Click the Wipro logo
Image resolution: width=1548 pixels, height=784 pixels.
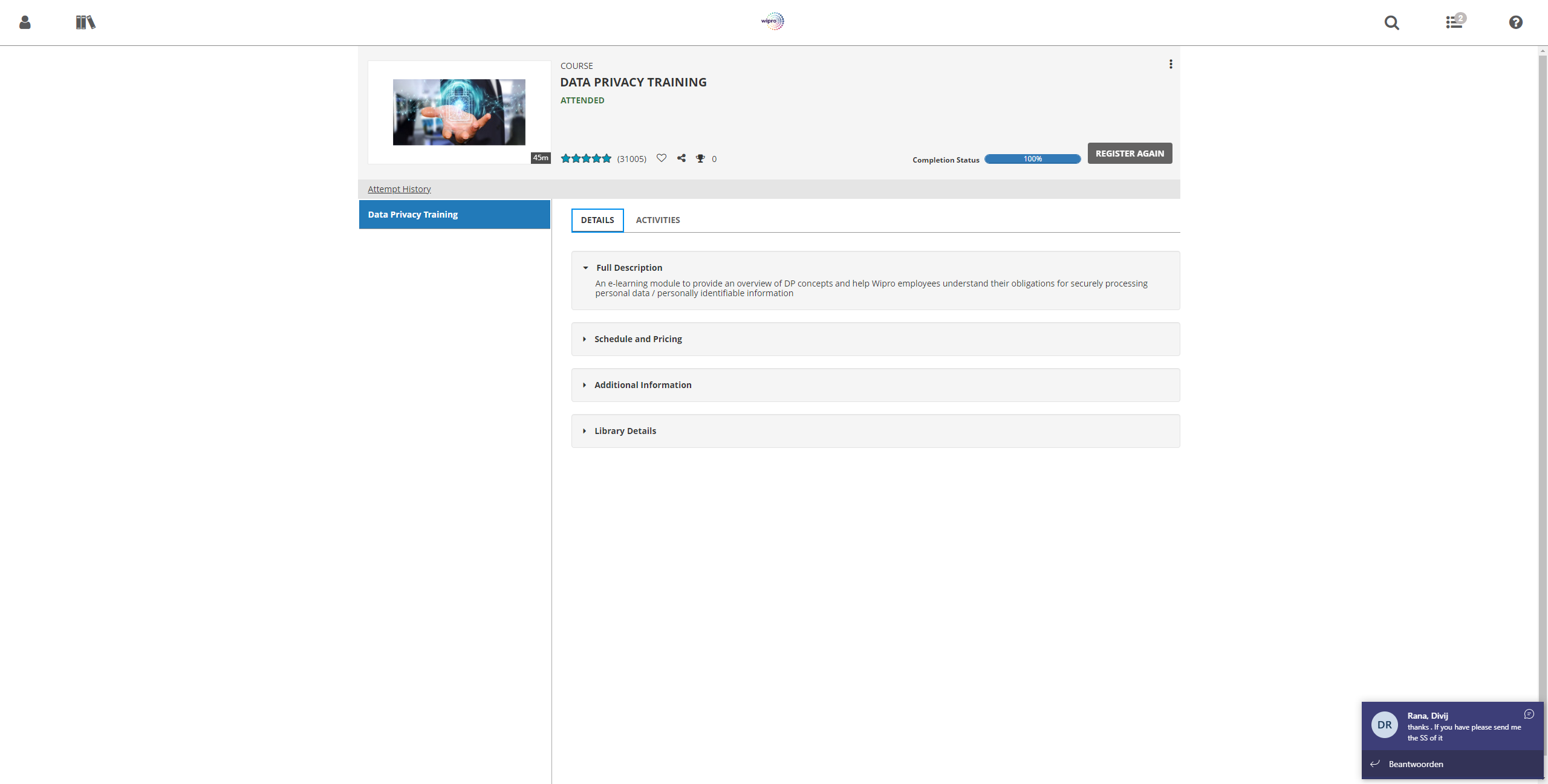click(x=772, y=21)
